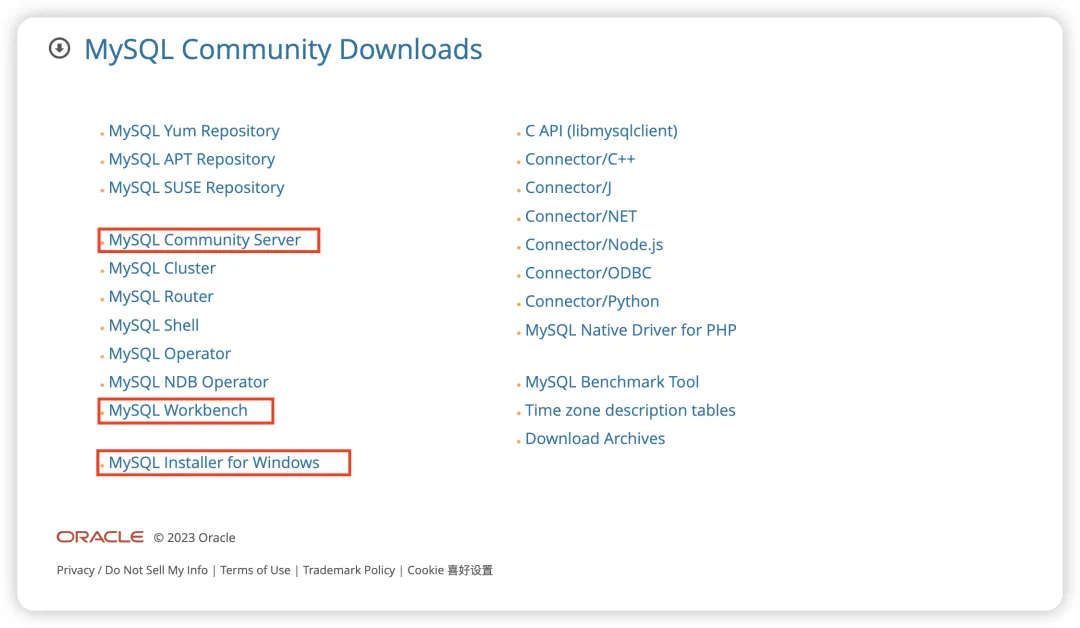Open Connector/Node.js page
Viewport: 1080px width, 628px height.
tap(594, 244)
